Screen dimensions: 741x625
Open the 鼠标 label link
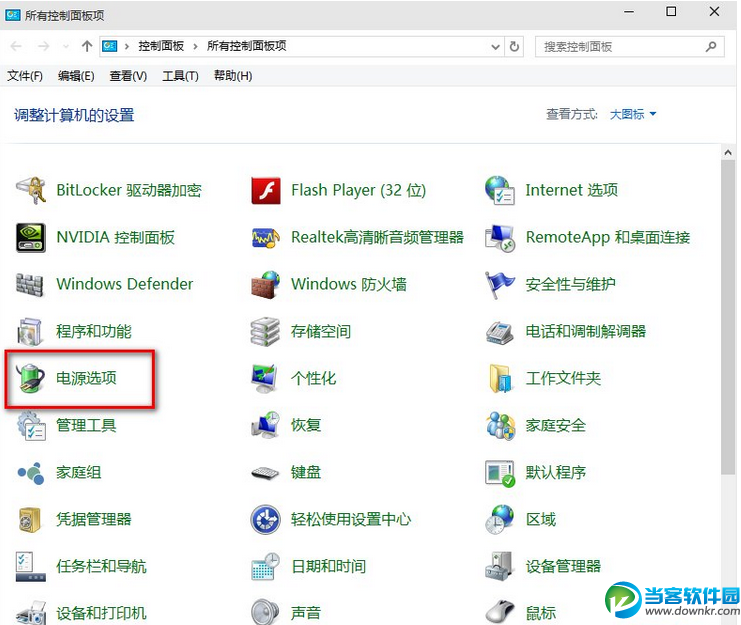541,613
